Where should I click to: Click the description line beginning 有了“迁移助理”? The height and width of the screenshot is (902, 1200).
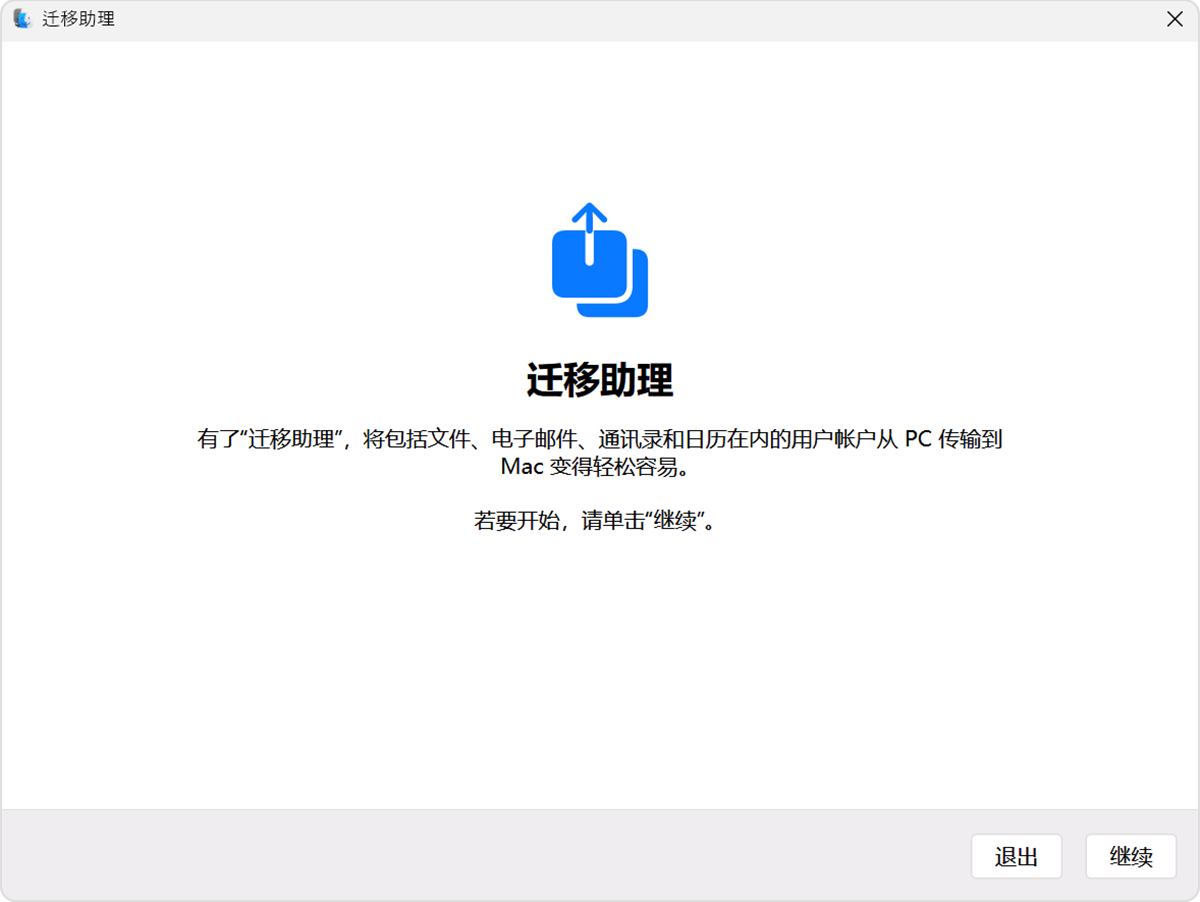[x=600, y=440]
